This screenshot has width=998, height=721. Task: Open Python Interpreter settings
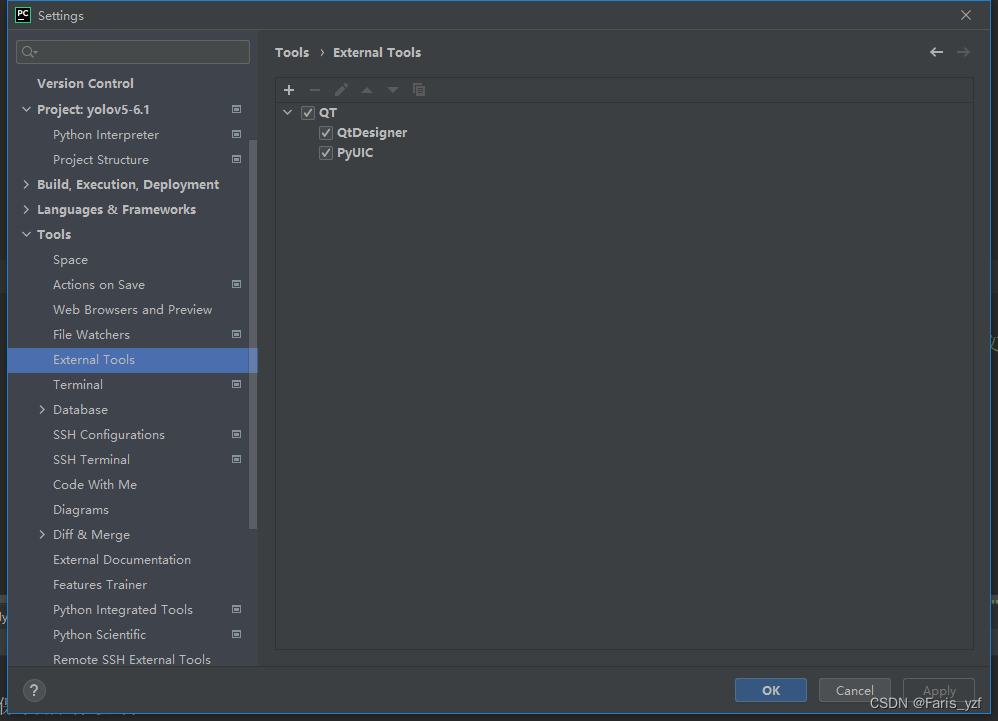point(106,135)
